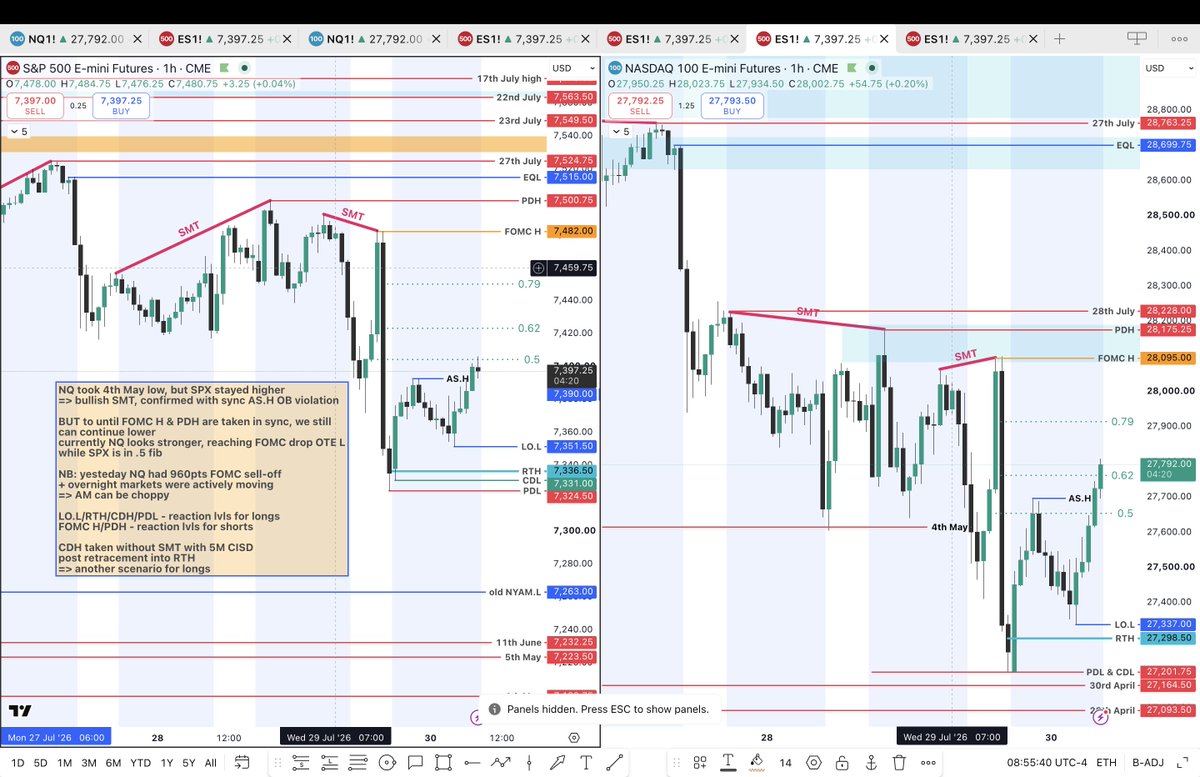This screenshot has height=777, width=1200.
Task: Click the info icon in Panels hidden notice
Action: 495,709
